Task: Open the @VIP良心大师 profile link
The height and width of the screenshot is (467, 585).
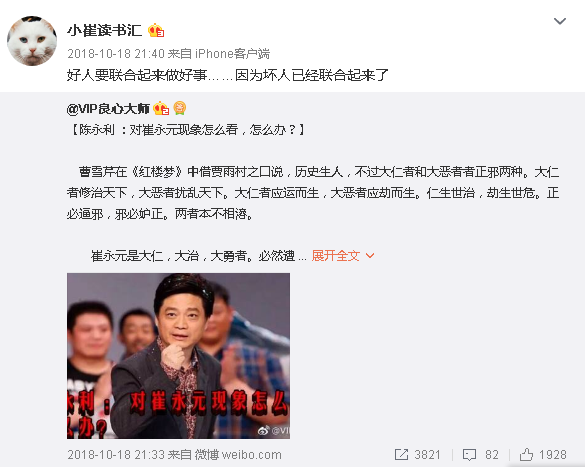Action: tap(108, 109)
